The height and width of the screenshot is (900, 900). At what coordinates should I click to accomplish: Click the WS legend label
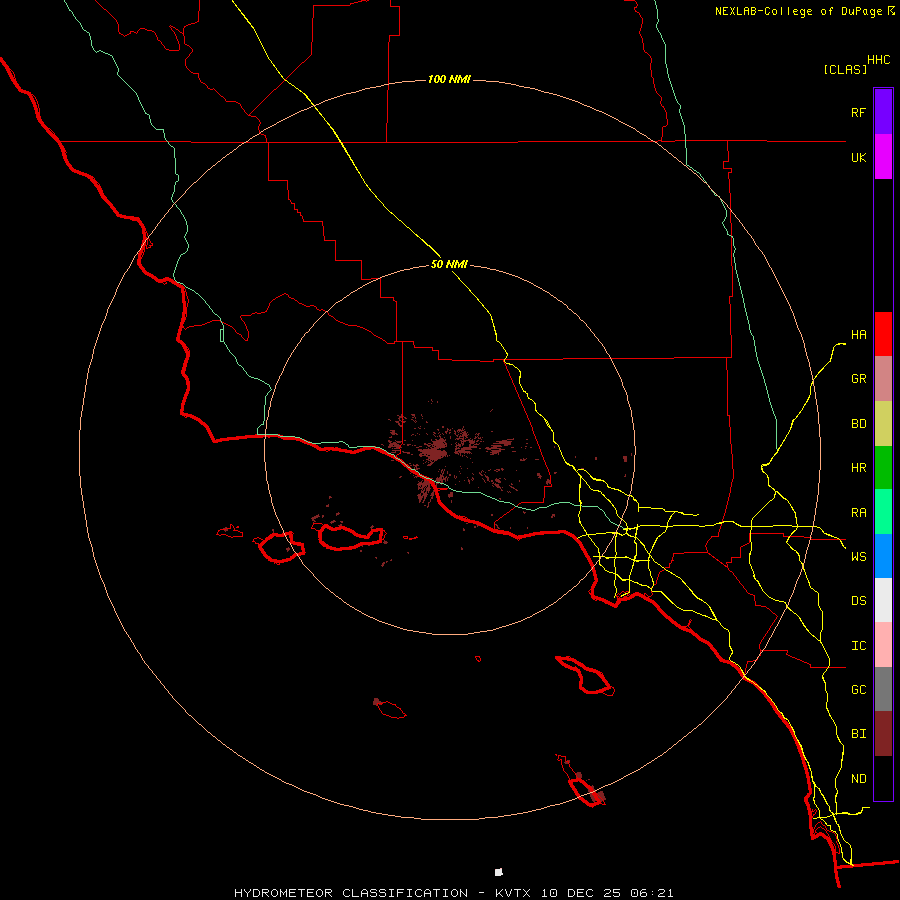pos(858,557)
